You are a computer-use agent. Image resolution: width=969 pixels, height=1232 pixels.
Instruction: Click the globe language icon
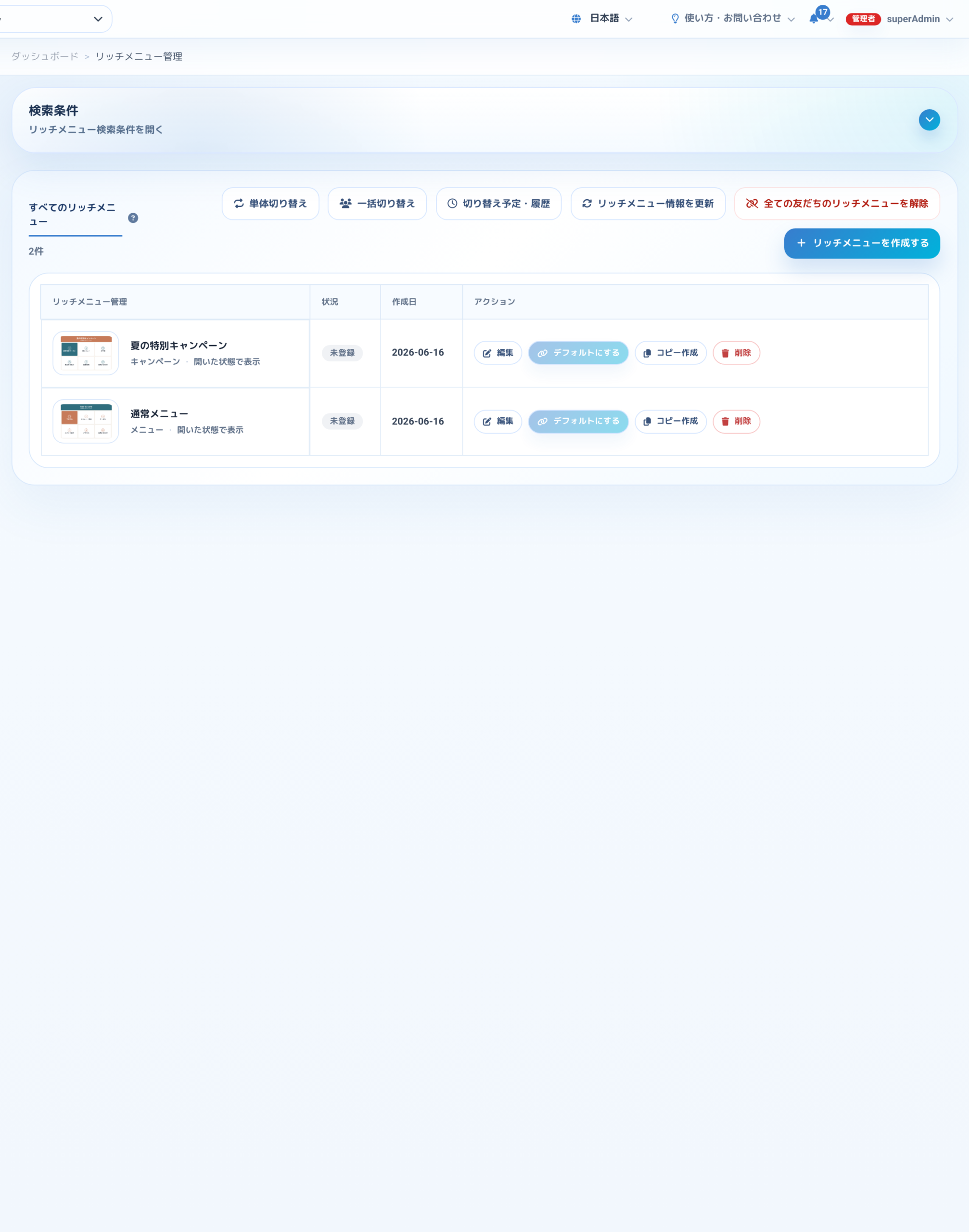576,19
